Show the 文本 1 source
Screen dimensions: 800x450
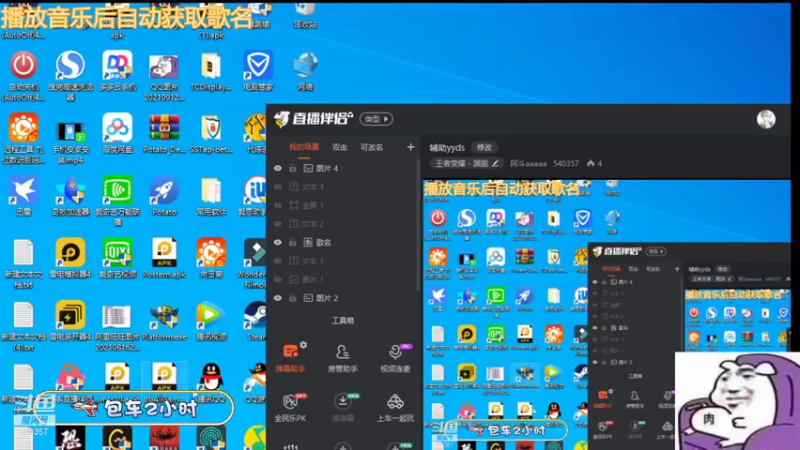tap(278, 261)
